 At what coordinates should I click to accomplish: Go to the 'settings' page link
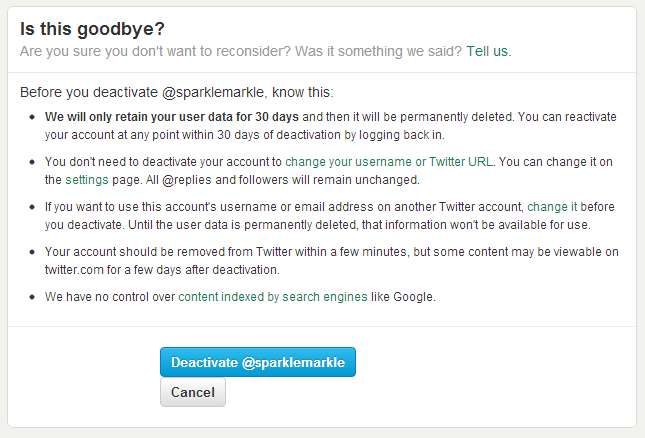point(86,180)
